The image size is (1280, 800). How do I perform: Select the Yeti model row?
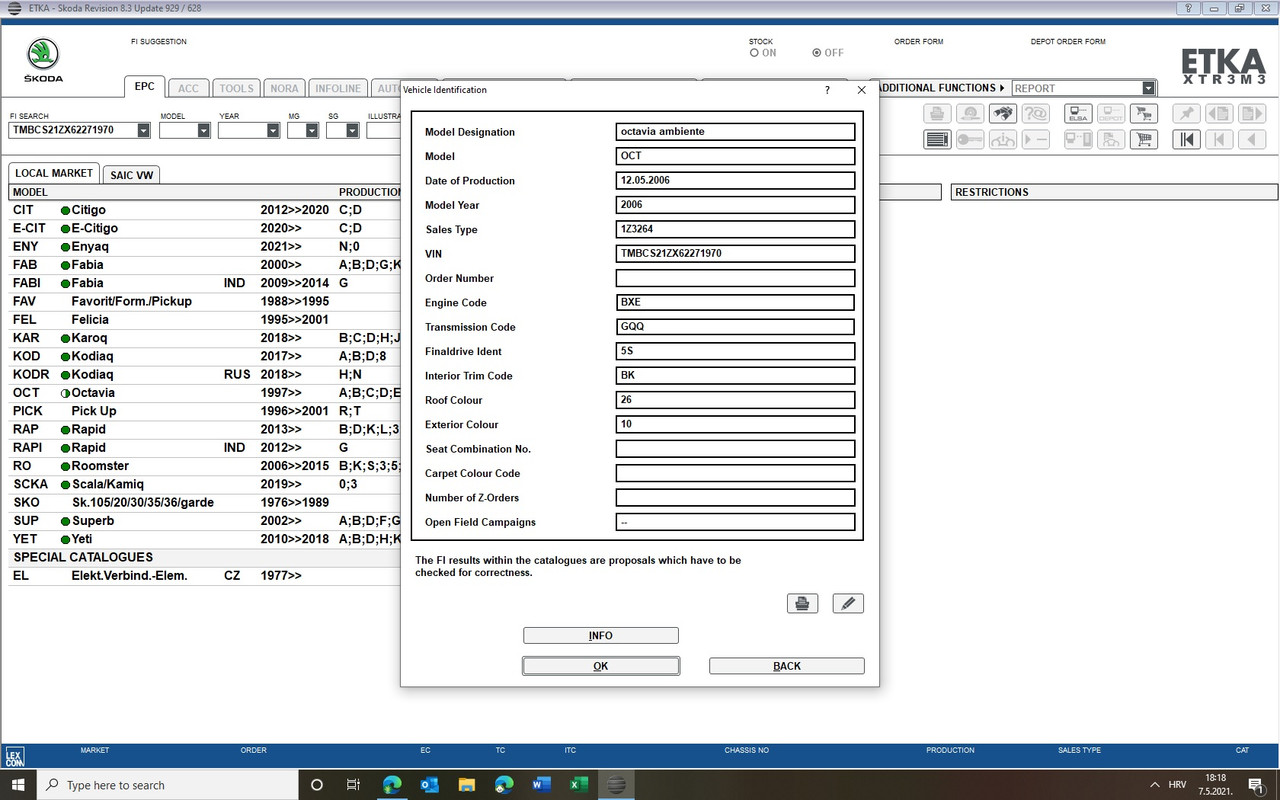pyautogui.click(x=204, y=539)
